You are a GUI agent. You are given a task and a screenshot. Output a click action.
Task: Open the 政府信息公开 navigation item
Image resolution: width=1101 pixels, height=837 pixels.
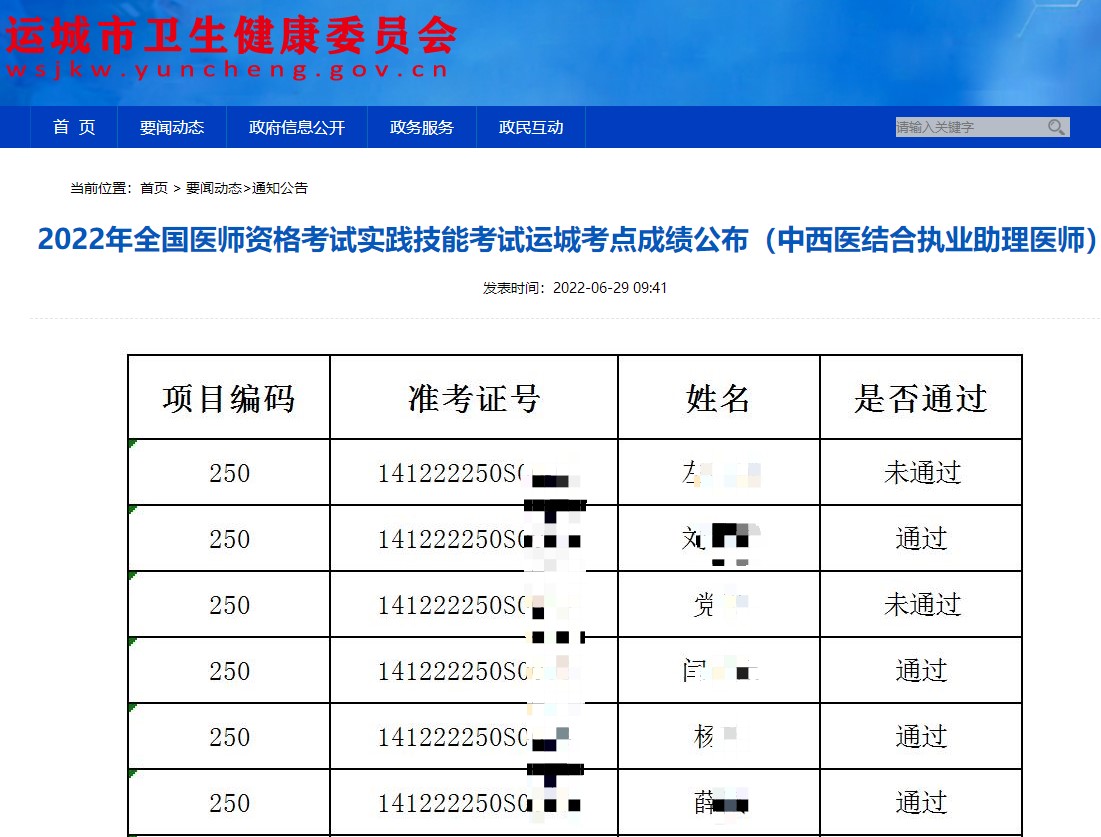tap(296, 127)
